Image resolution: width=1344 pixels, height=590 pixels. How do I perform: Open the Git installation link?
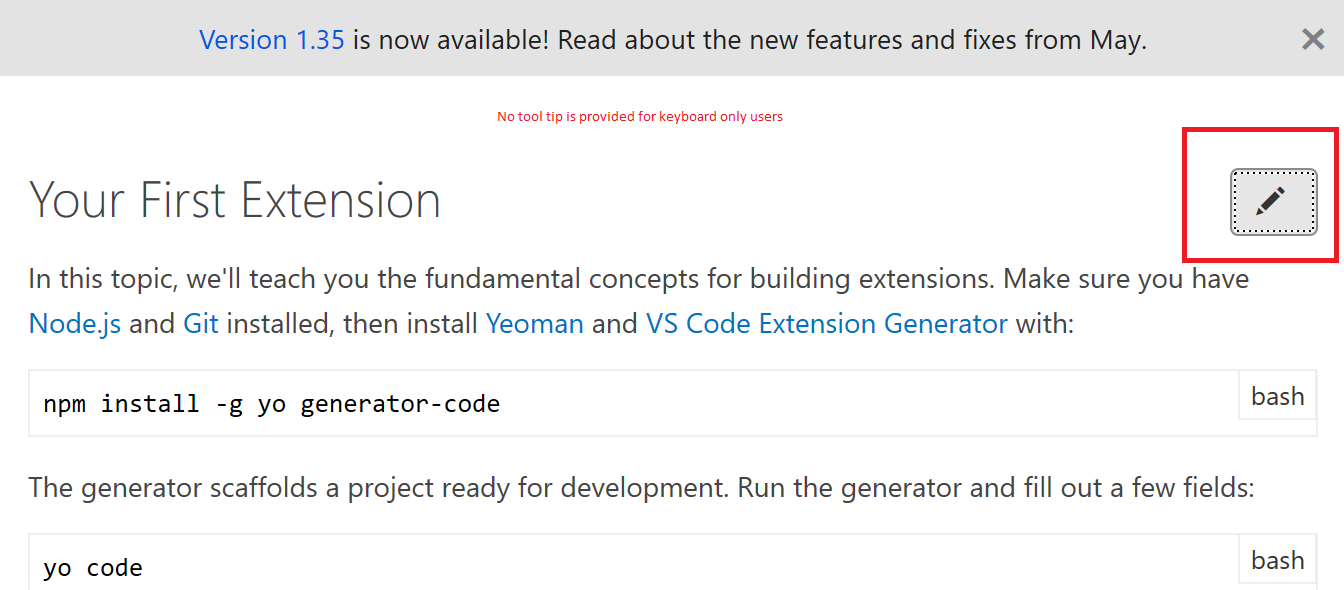tap(201, 323)
